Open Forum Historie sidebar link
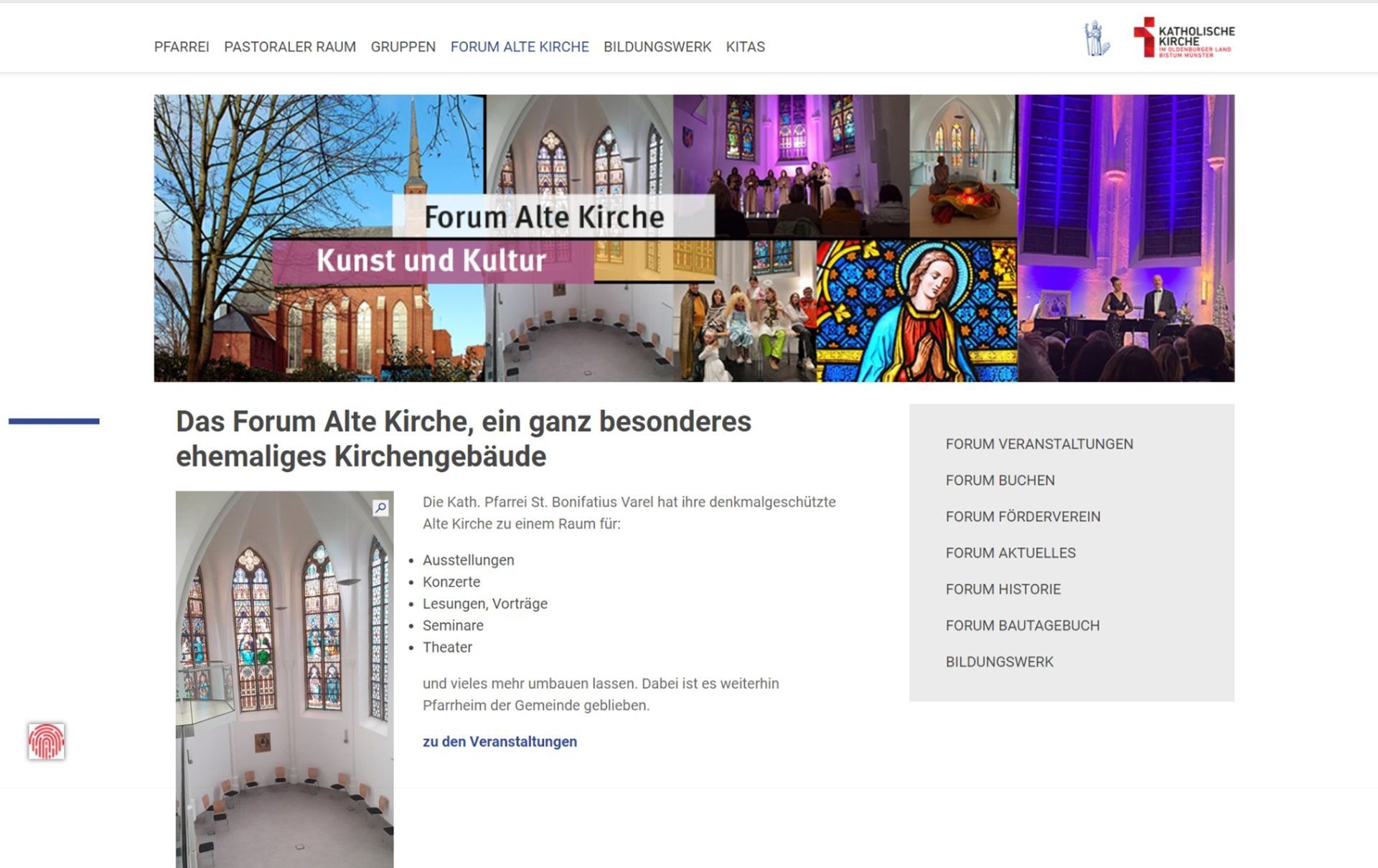 (1003, 589)
